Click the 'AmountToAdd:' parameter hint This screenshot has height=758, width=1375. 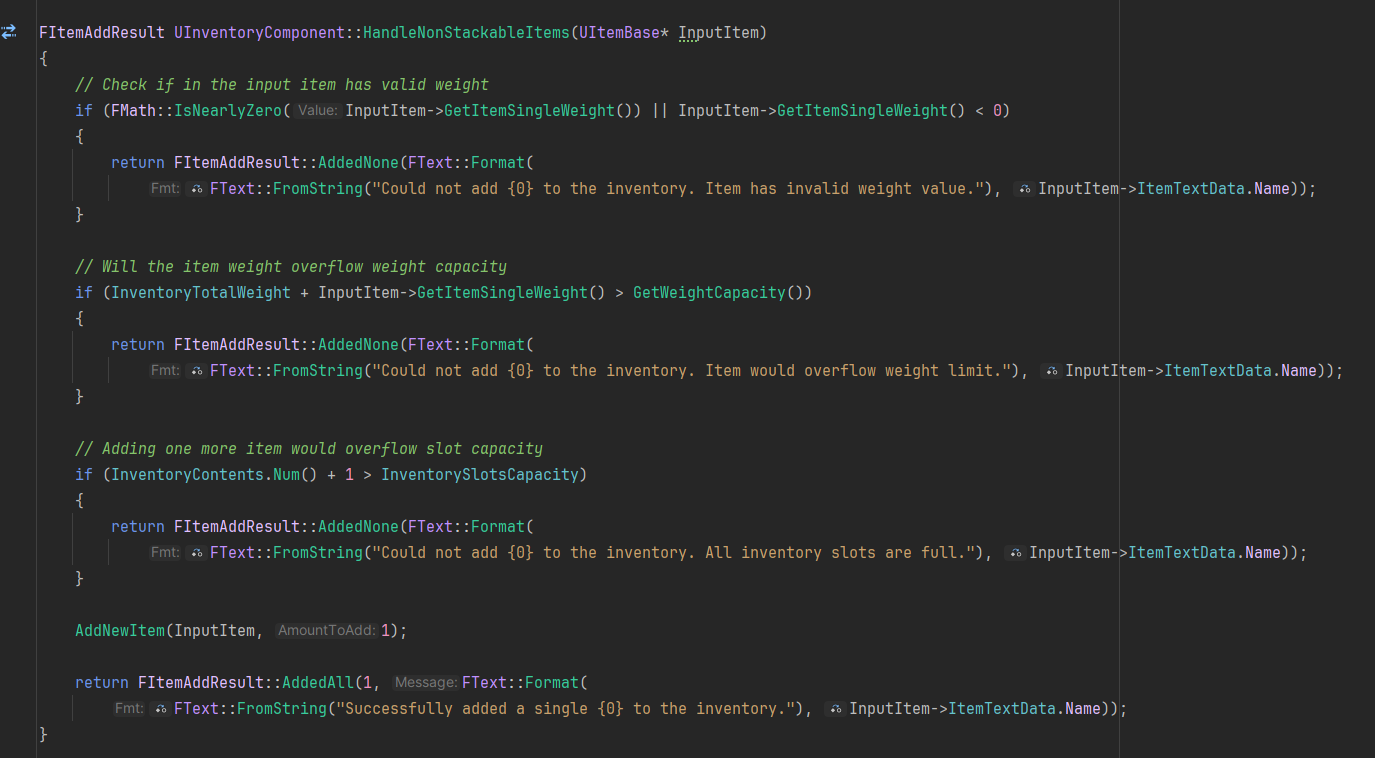[x=326, y=630]
